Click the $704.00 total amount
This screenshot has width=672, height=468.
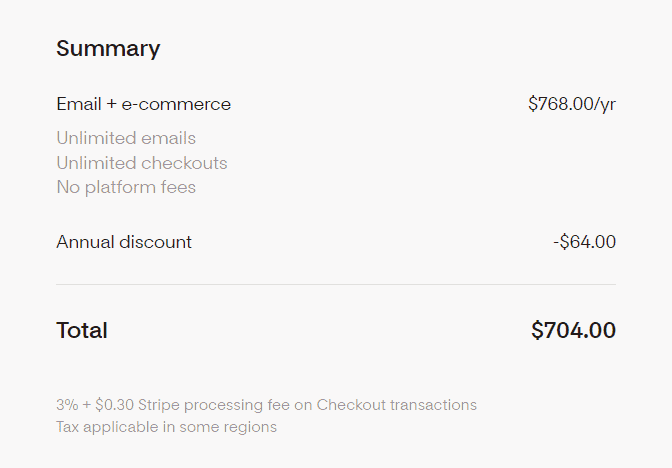click(x=573, y=330)
